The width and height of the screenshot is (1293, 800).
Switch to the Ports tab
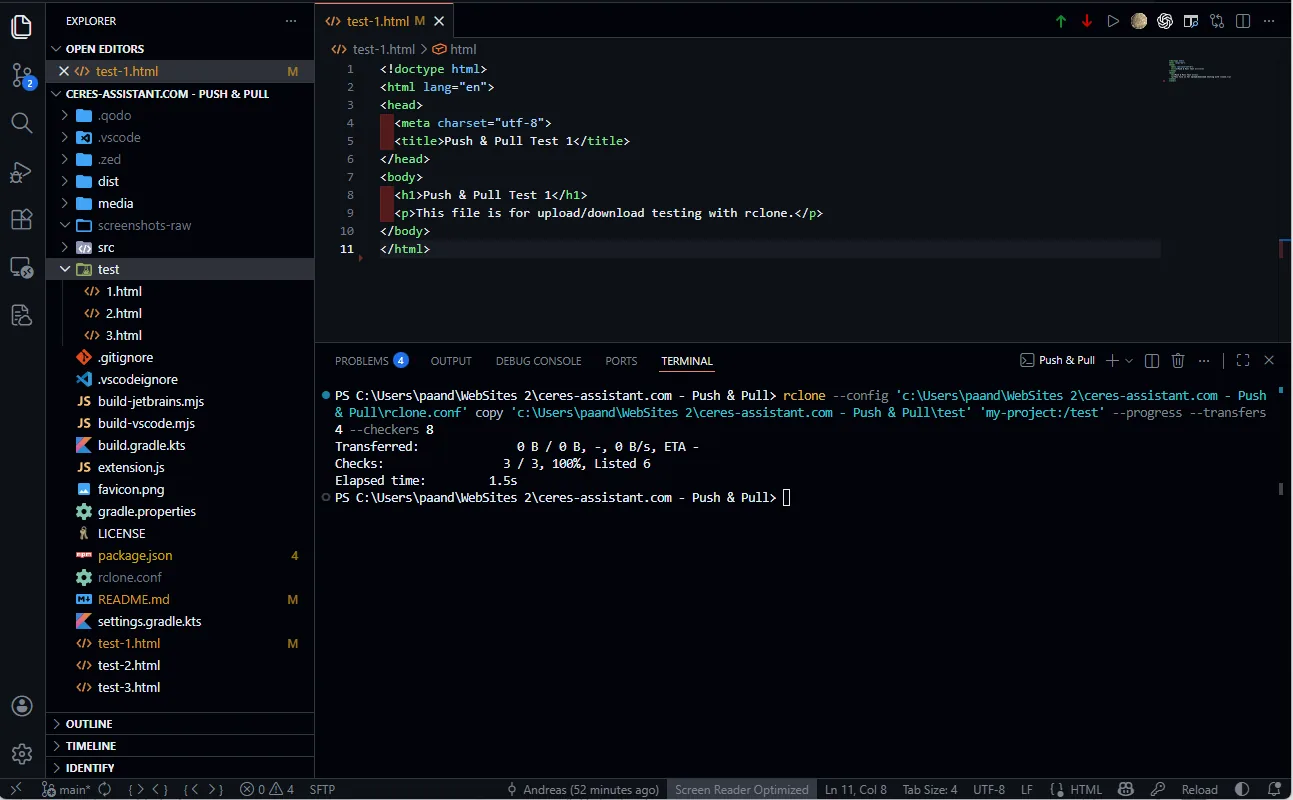pyautogui.click(x=621, y=361)
